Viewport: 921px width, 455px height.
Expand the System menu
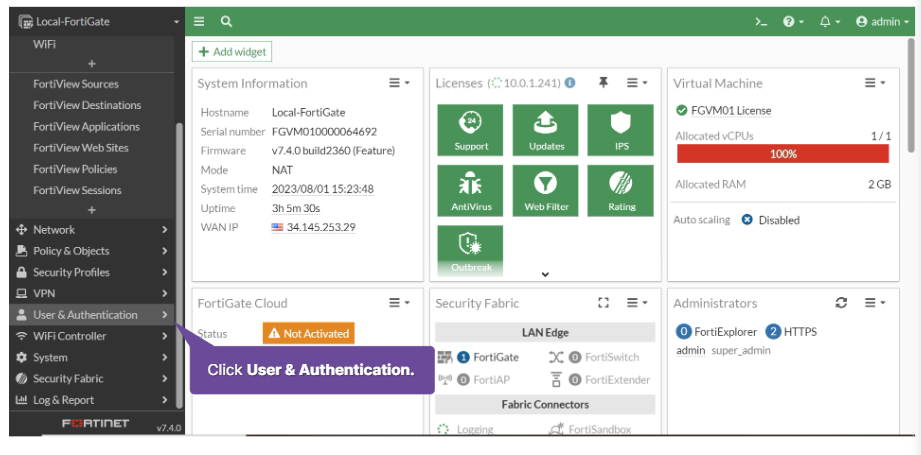coord(92,358)
